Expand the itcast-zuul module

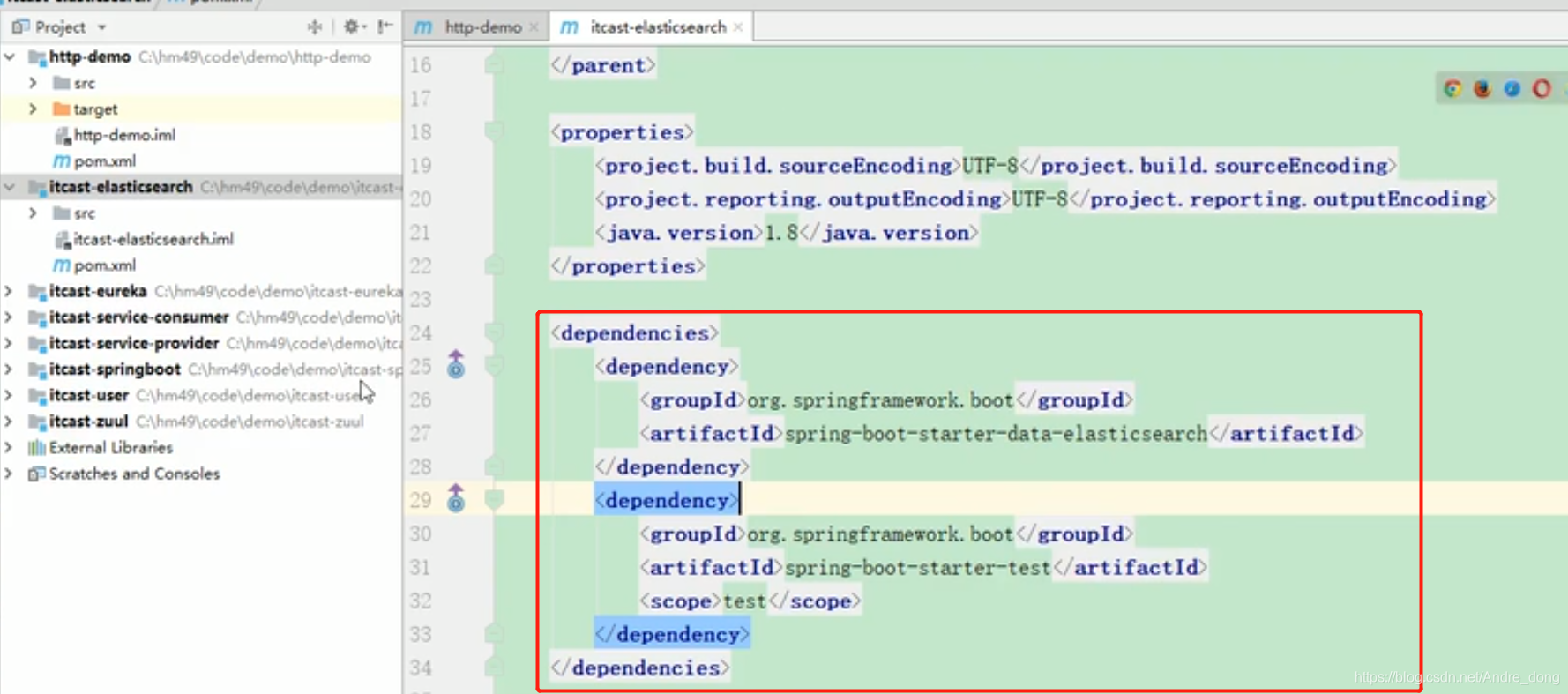9,422
